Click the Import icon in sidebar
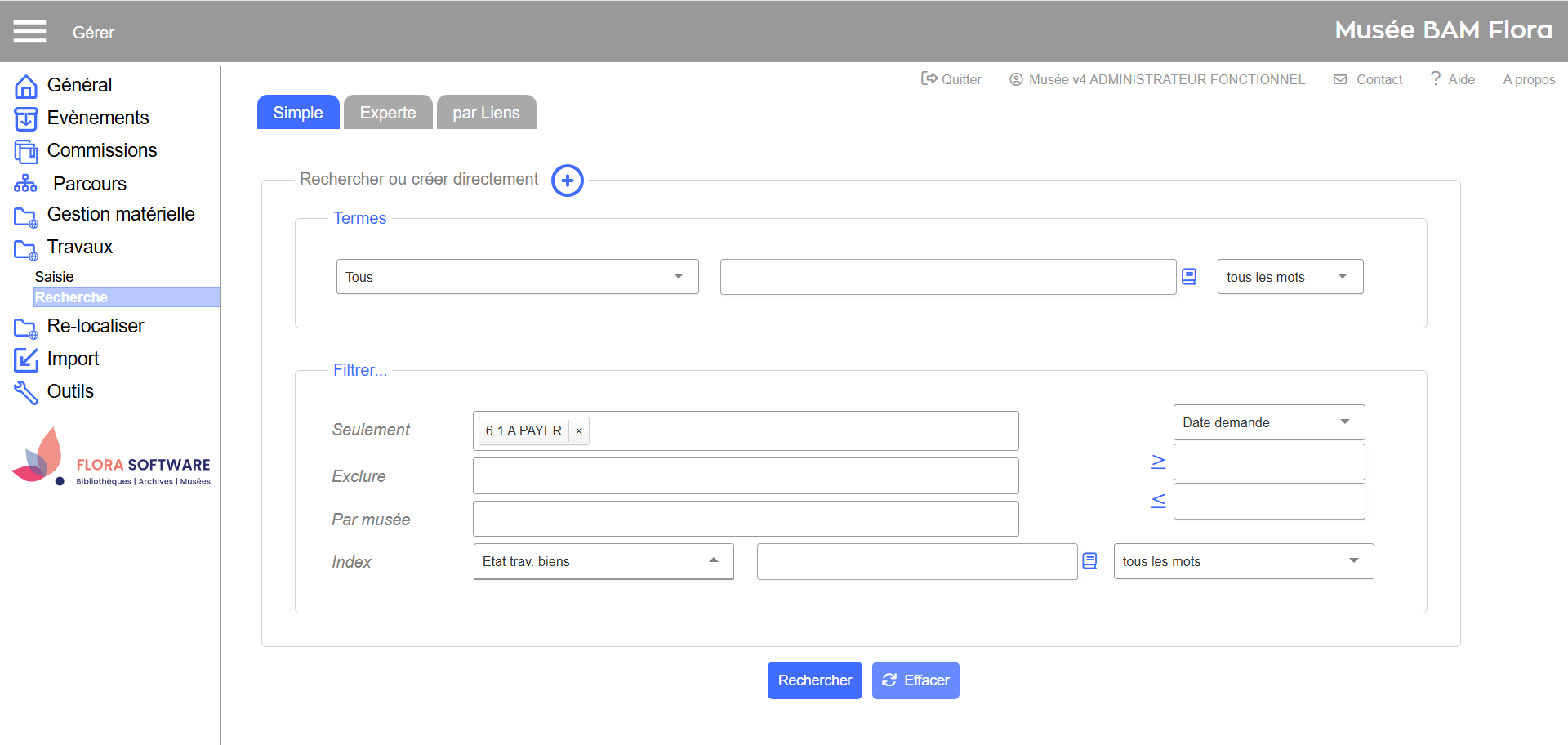The image size is (1568, 745). tap(25, 359)
